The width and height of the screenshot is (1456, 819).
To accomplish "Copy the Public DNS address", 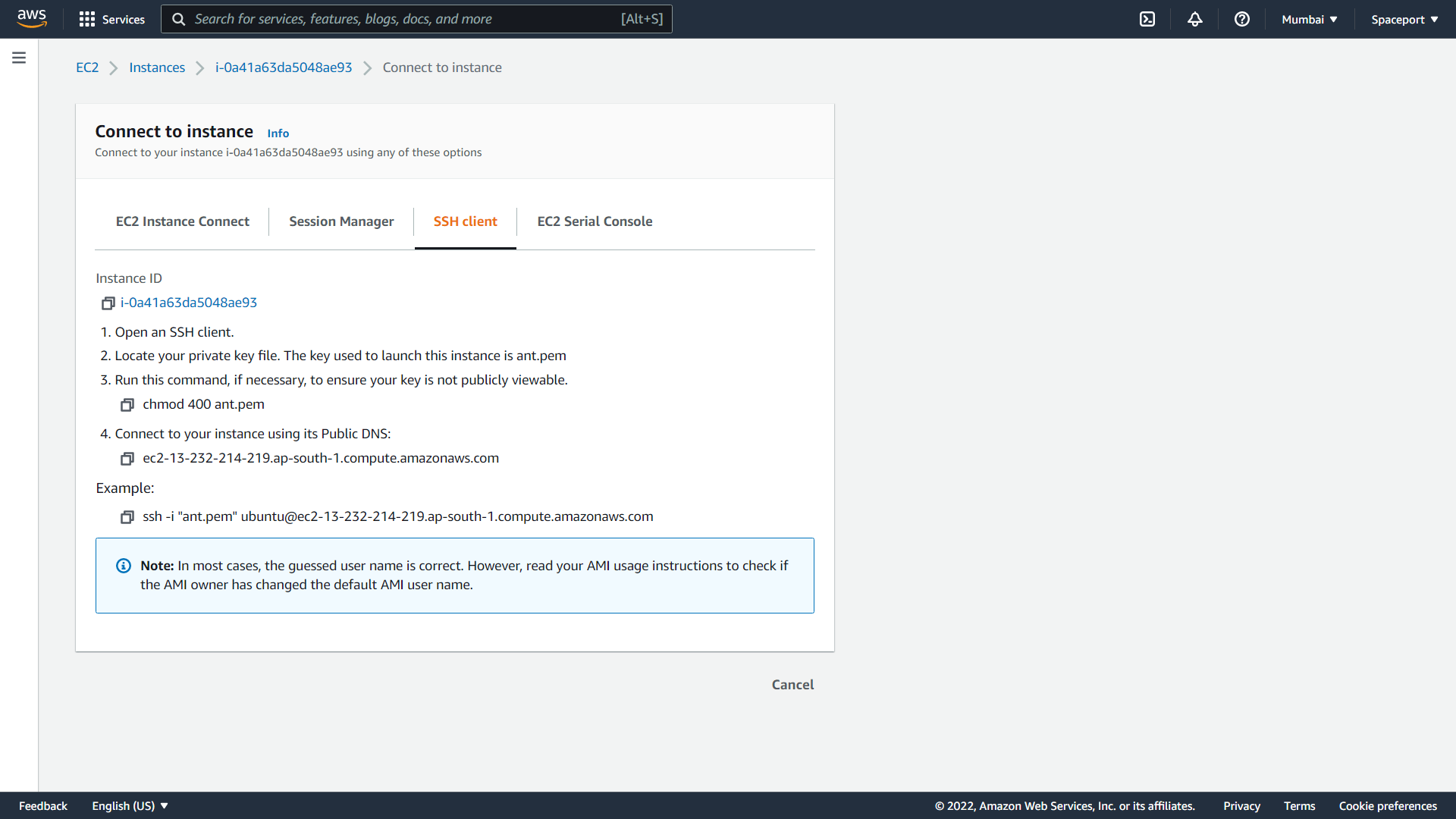I will coord(127,459).
